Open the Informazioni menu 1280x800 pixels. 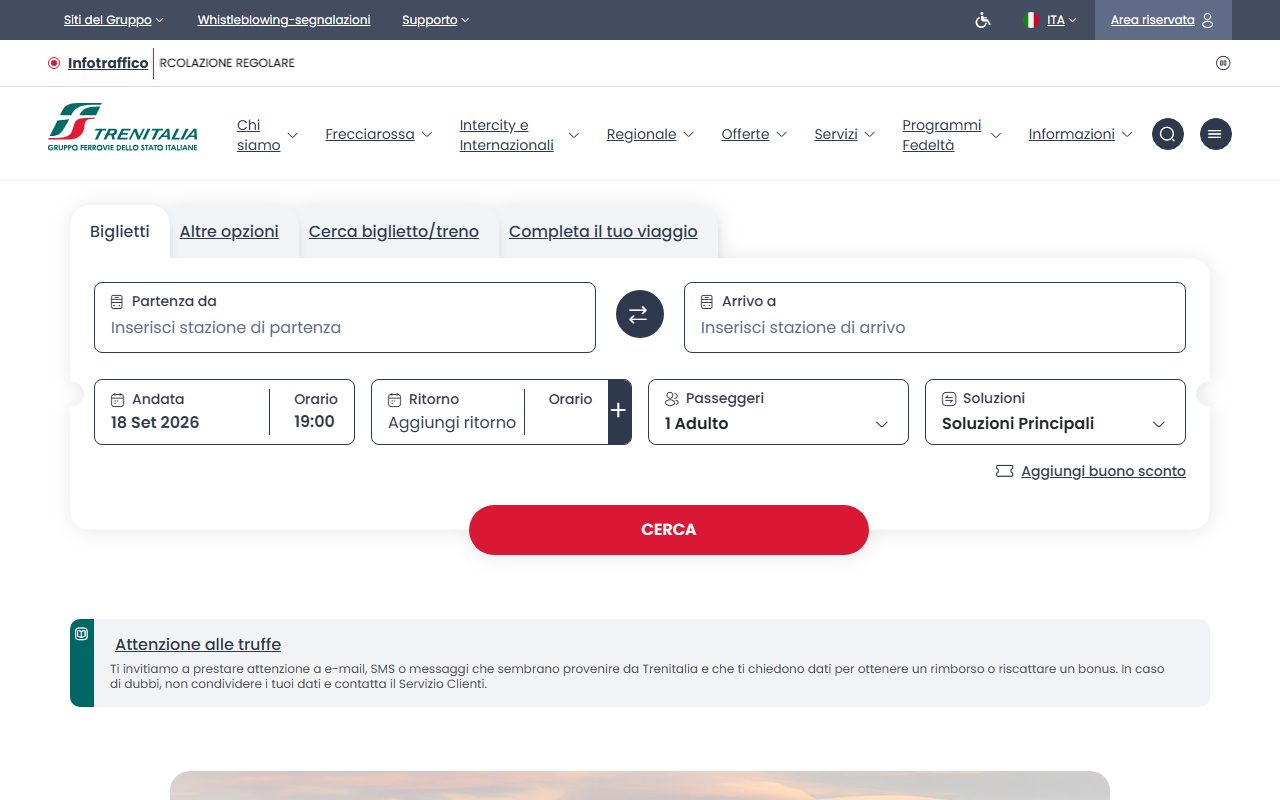coord(1080,134)
